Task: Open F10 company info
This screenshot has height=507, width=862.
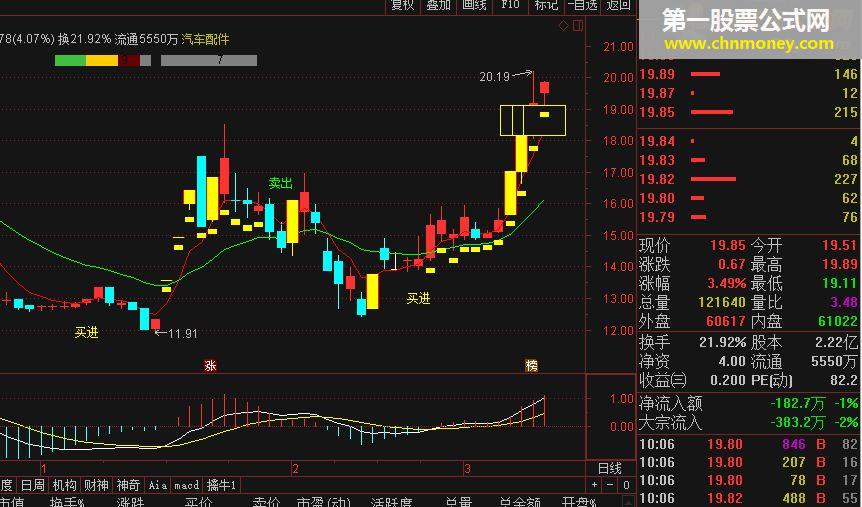Action: pyautogui.click(x=510, y=5)
